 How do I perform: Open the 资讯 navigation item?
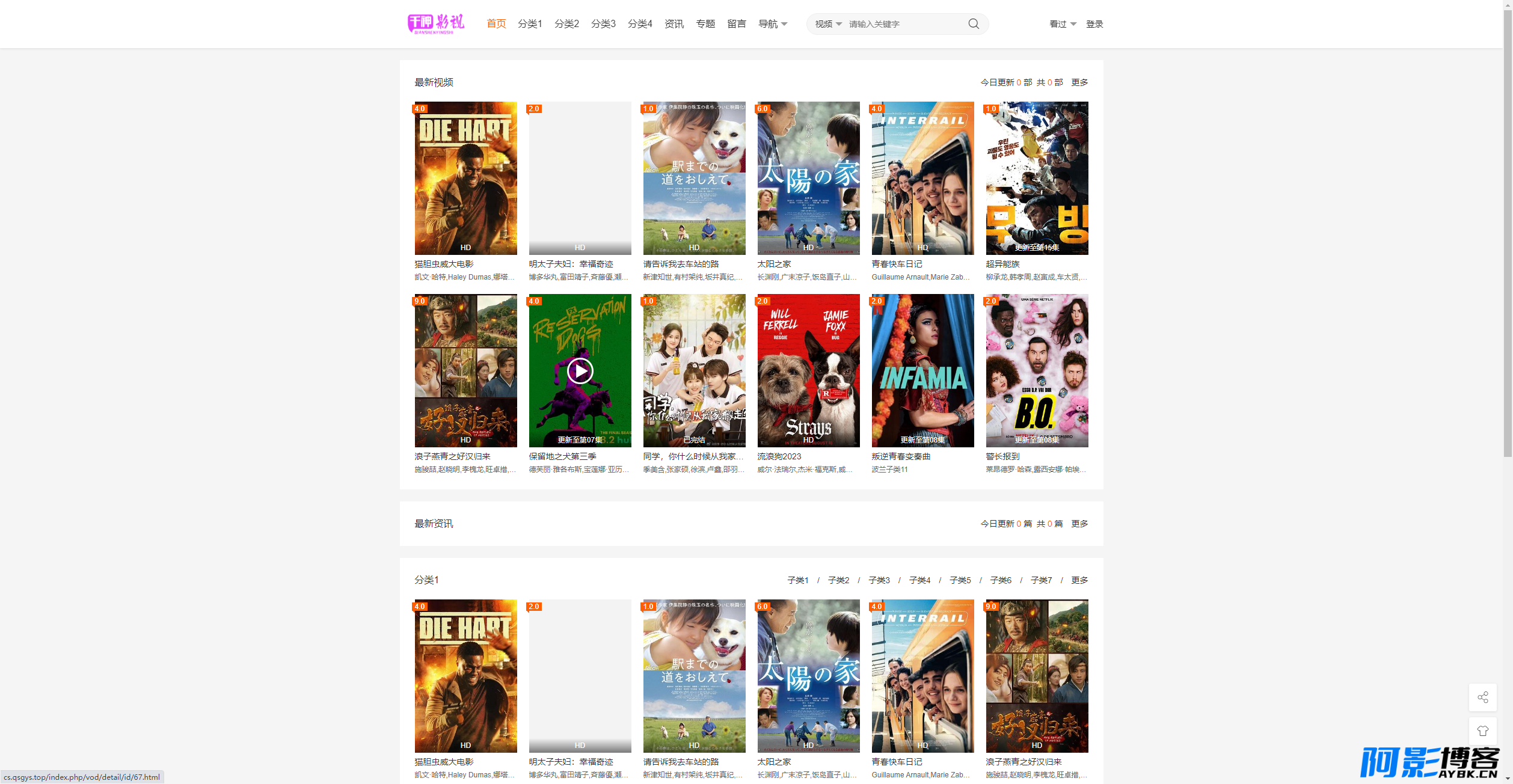[674, 24]
